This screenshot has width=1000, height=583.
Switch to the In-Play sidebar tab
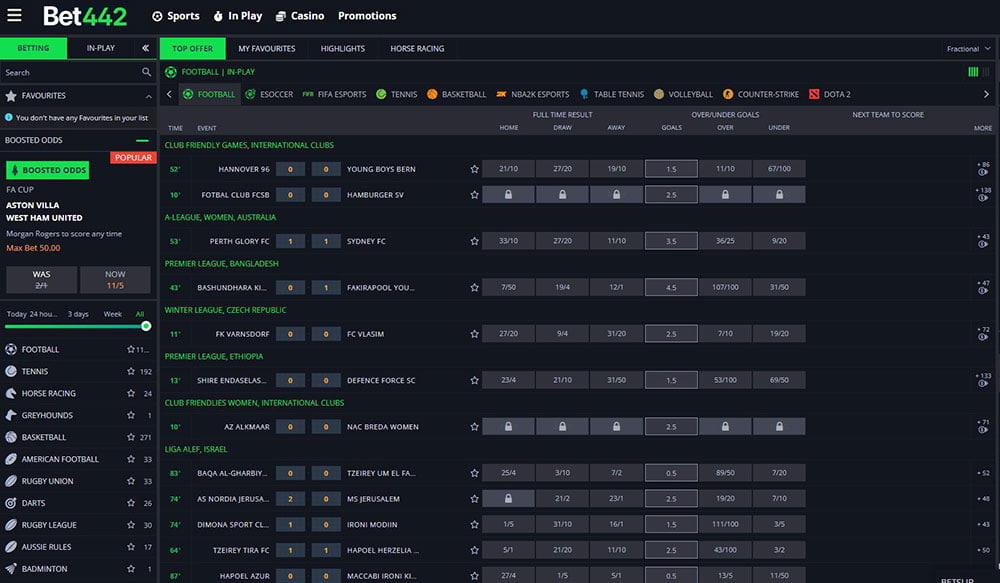click(101, 48)
